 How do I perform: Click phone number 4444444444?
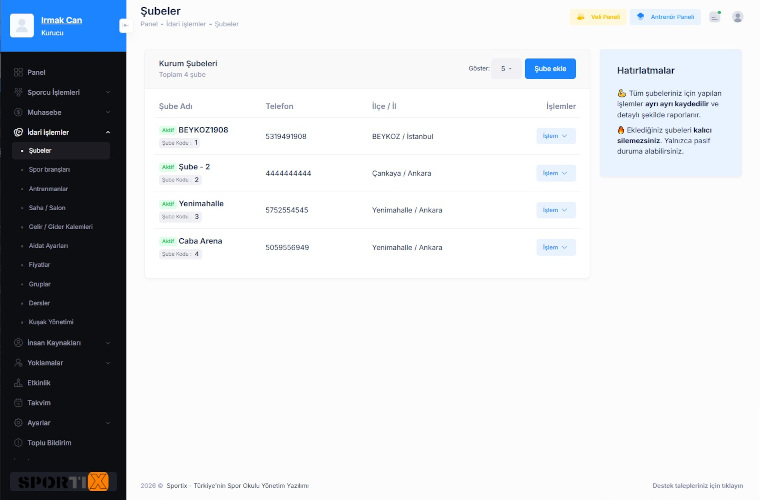pyautogui.click(x=288, y=173)
